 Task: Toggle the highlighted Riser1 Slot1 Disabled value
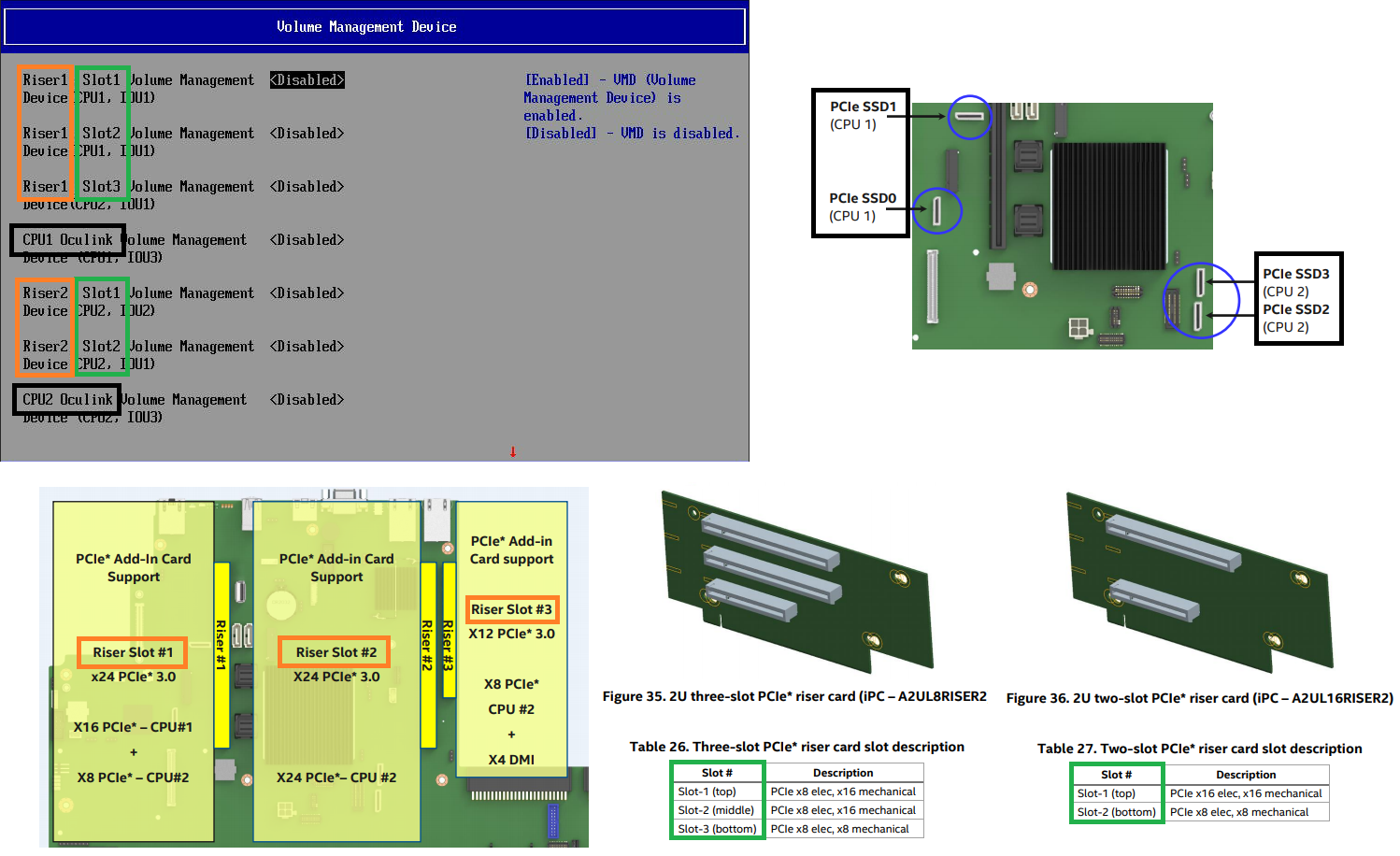pos(307,80)
